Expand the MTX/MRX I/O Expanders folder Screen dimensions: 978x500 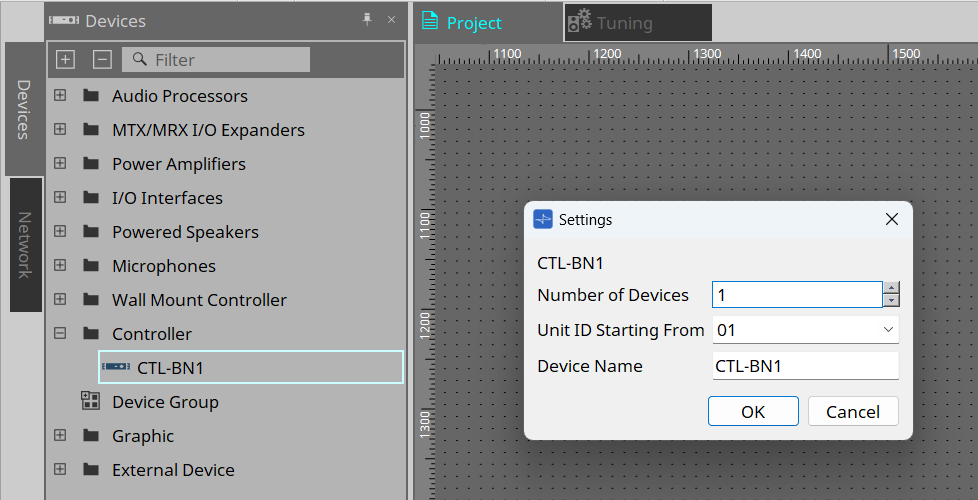[60, 129]
